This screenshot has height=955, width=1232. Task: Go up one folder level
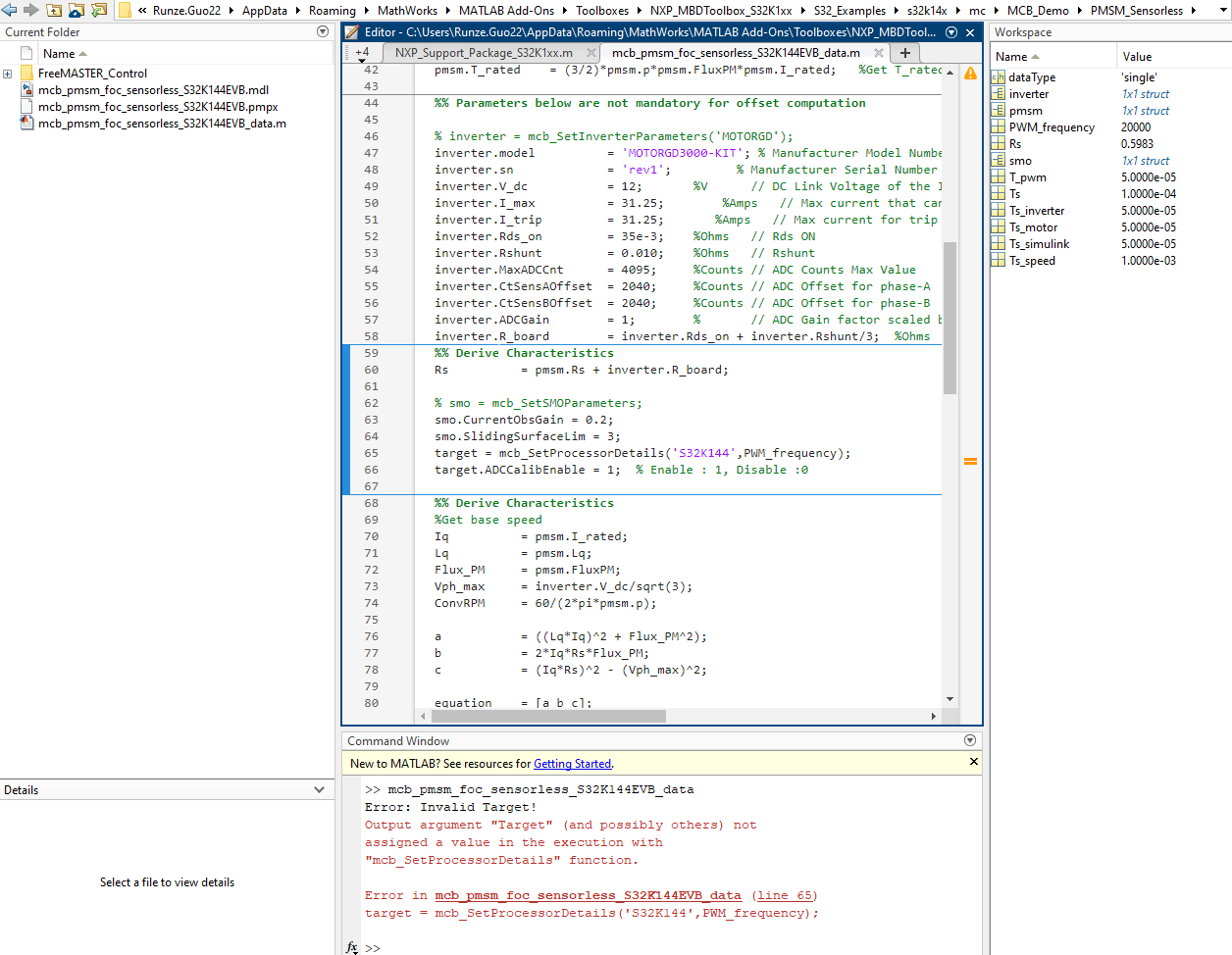click(54, 10)
